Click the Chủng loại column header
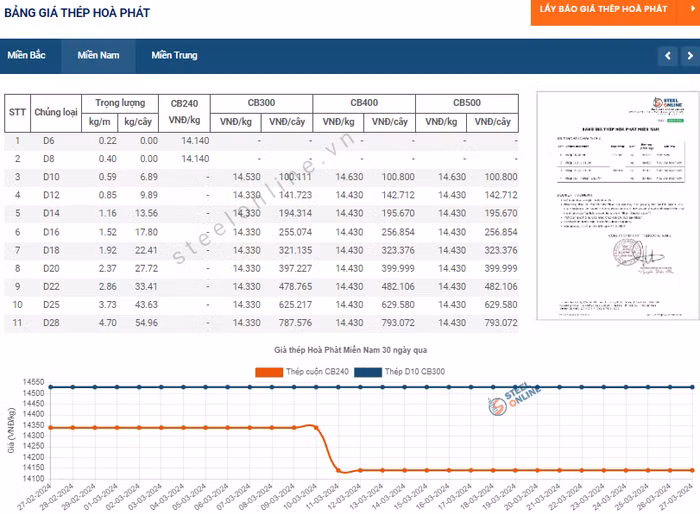 56,112
